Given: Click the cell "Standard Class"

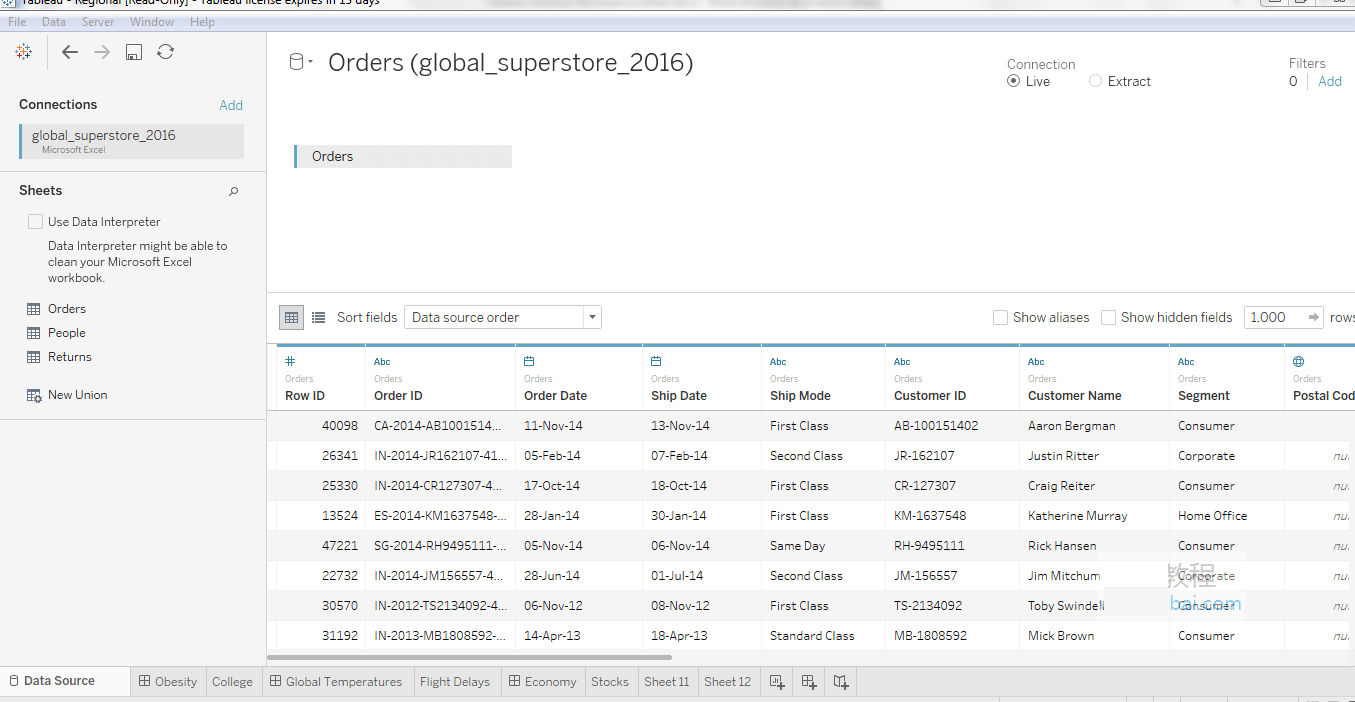Looking at the screenshot, I should pos(812,636).
